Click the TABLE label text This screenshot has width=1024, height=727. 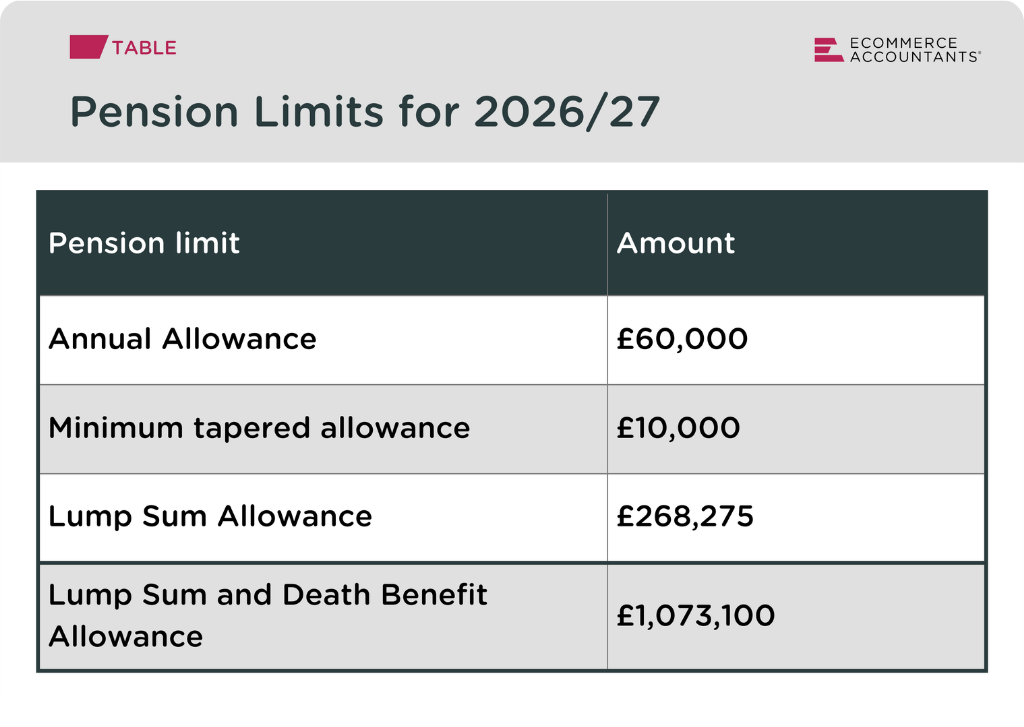point(144,48)
